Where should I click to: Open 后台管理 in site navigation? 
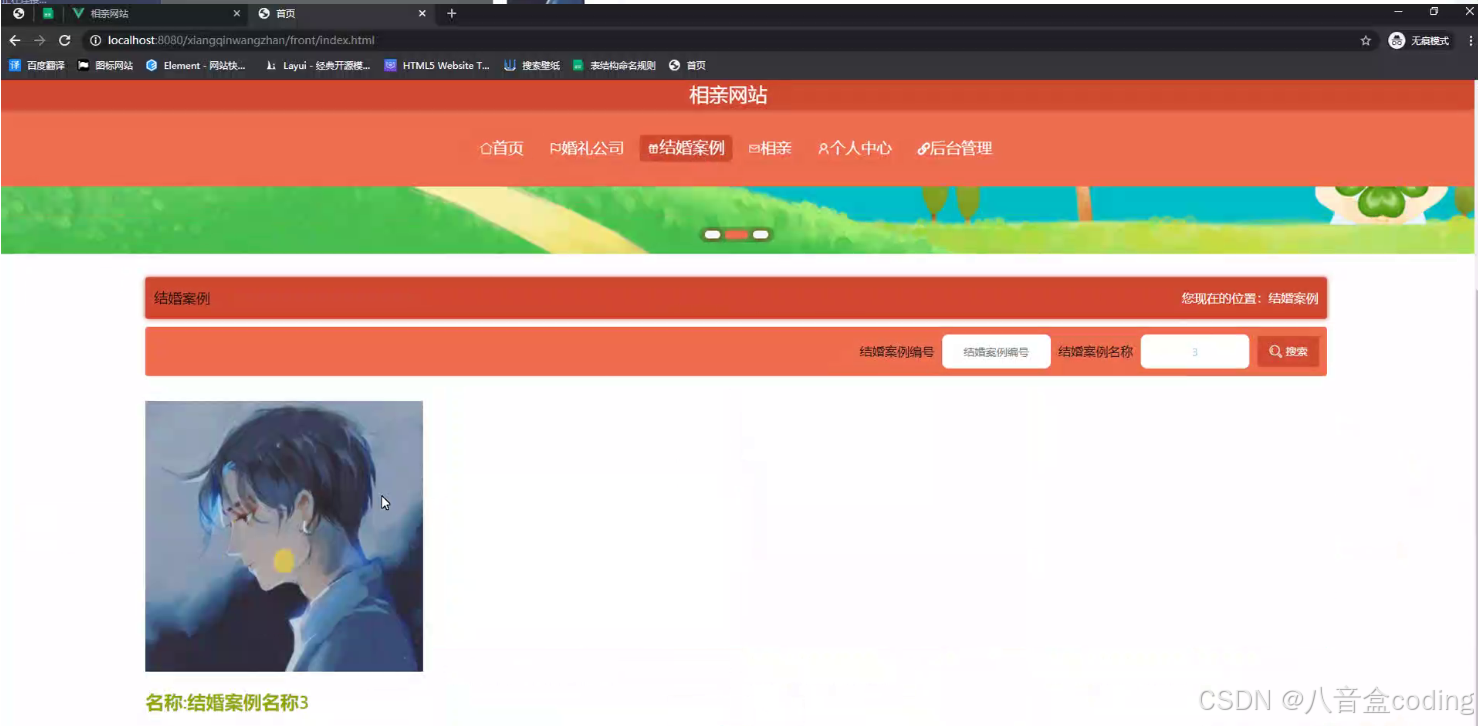point(955,148)
